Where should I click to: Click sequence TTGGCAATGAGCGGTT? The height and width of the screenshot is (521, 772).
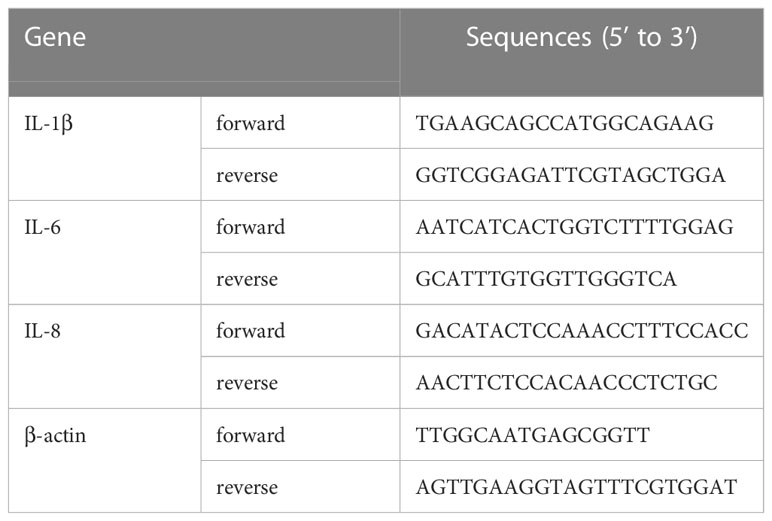(533, 435)
